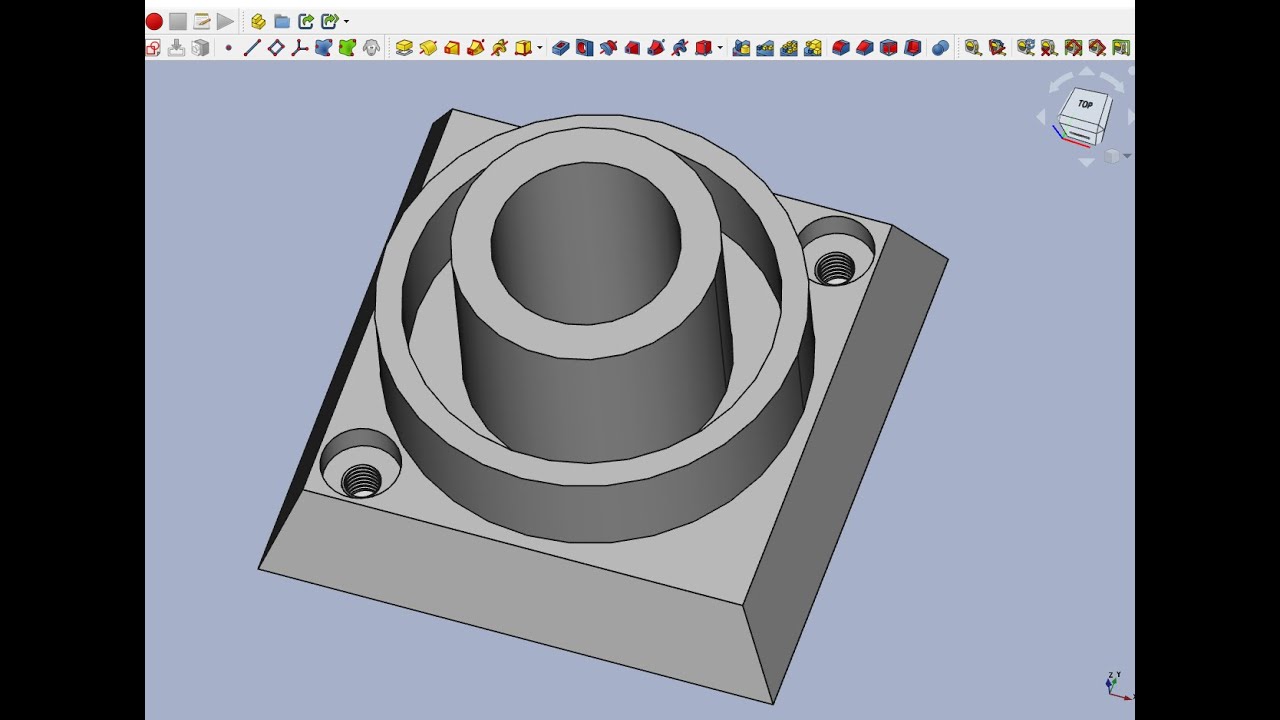1280x720 pixels.
Task: Click the Mirrored feature icon
Action: (741, 47)
